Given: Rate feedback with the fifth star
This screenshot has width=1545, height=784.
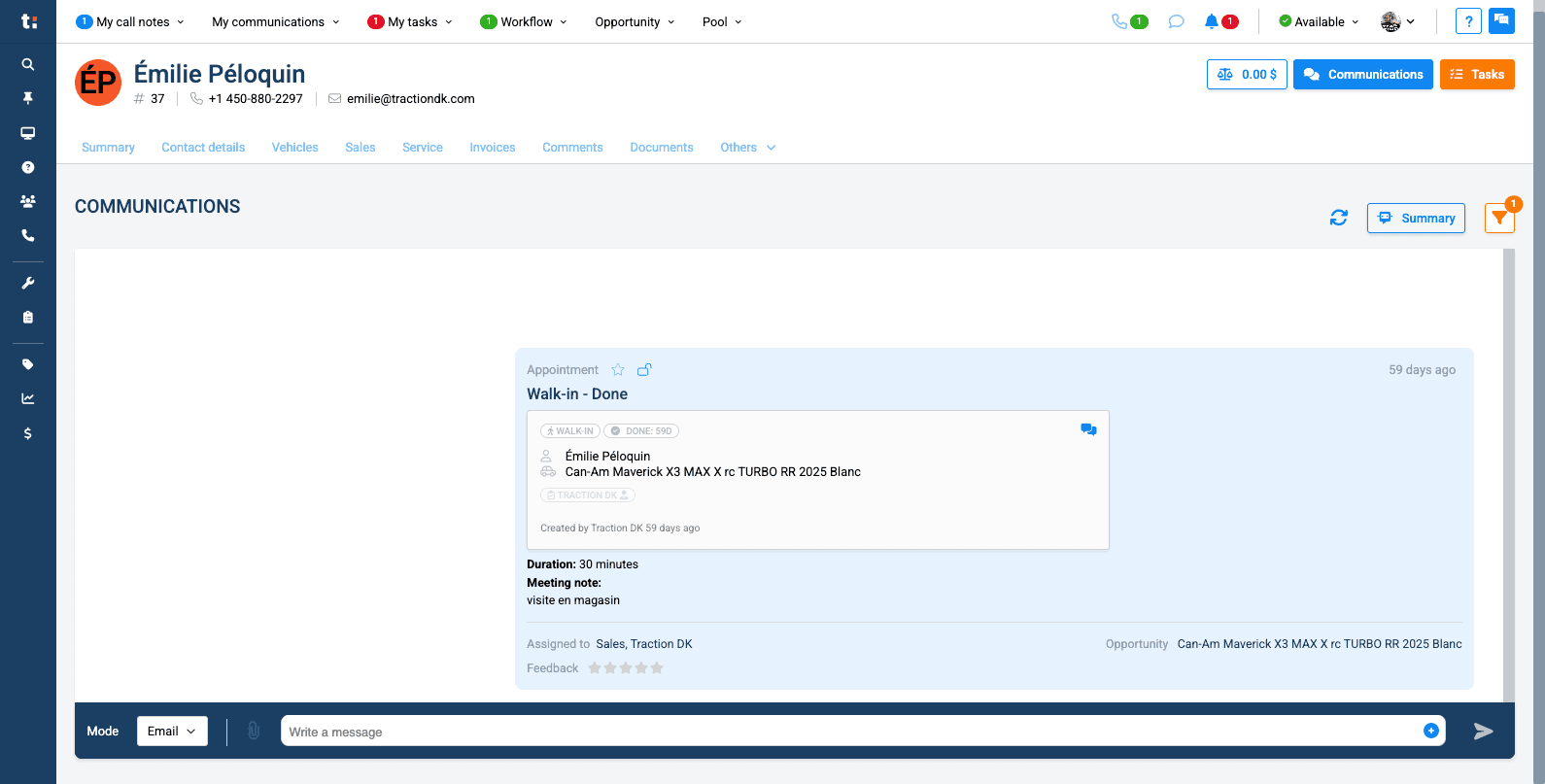Looking at the screenshot, I should point(657,667).
